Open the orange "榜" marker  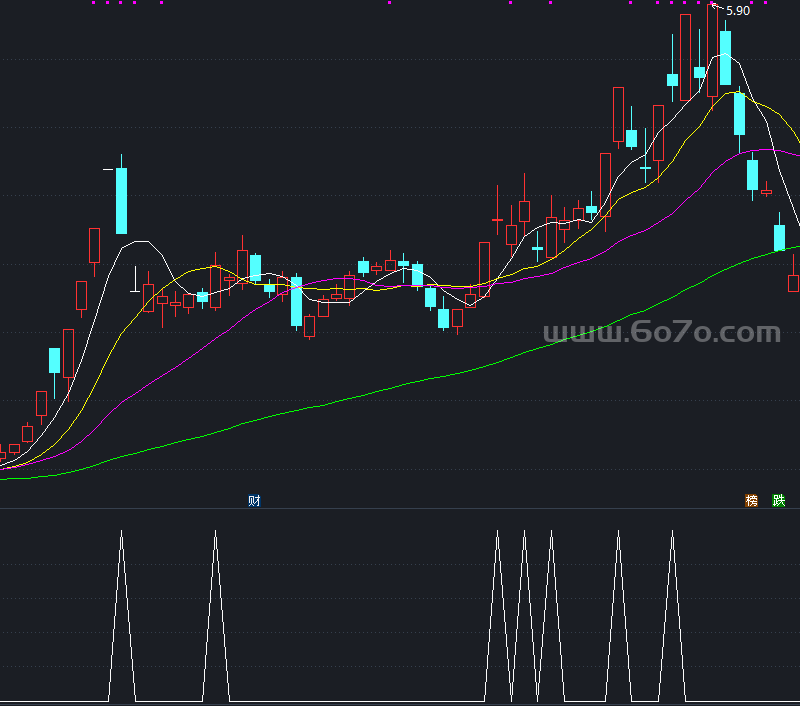pyautogui.click(x=751, y=500)
